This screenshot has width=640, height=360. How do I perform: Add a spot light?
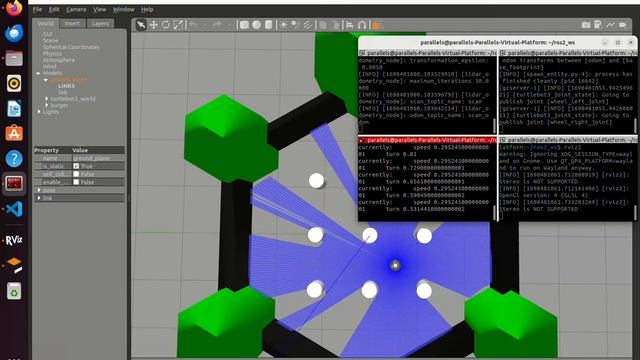[x=295, y=25]
